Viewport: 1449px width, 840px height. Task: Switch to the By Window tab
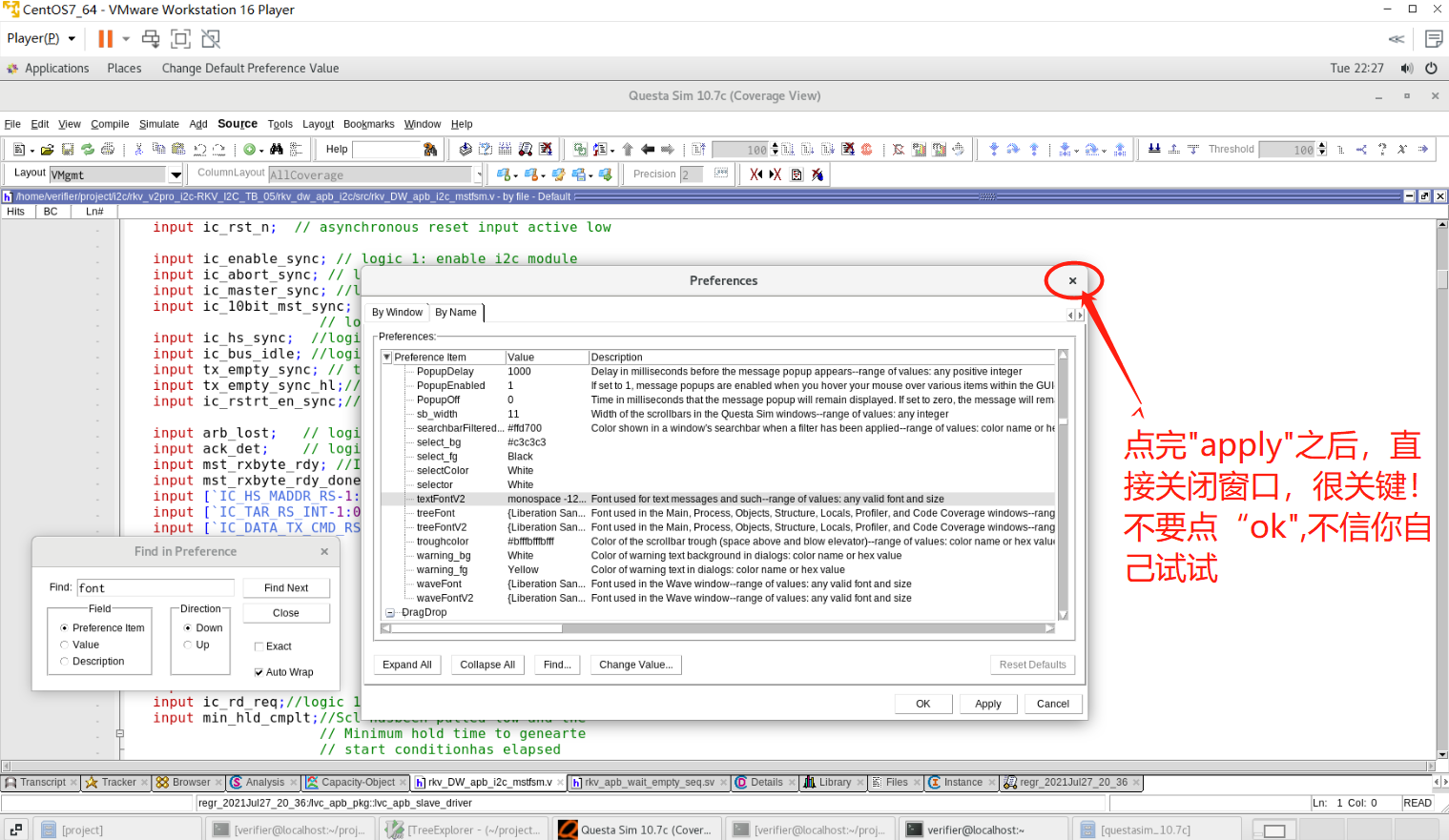[x=397, y=313]
